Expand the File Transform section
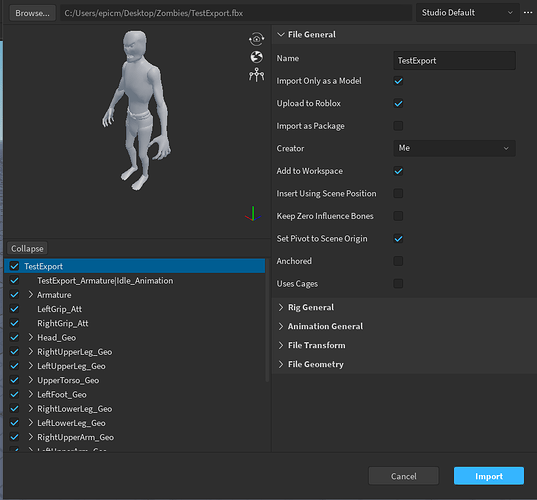The width and height of the screenshot is (537, 500). (281, 345)
